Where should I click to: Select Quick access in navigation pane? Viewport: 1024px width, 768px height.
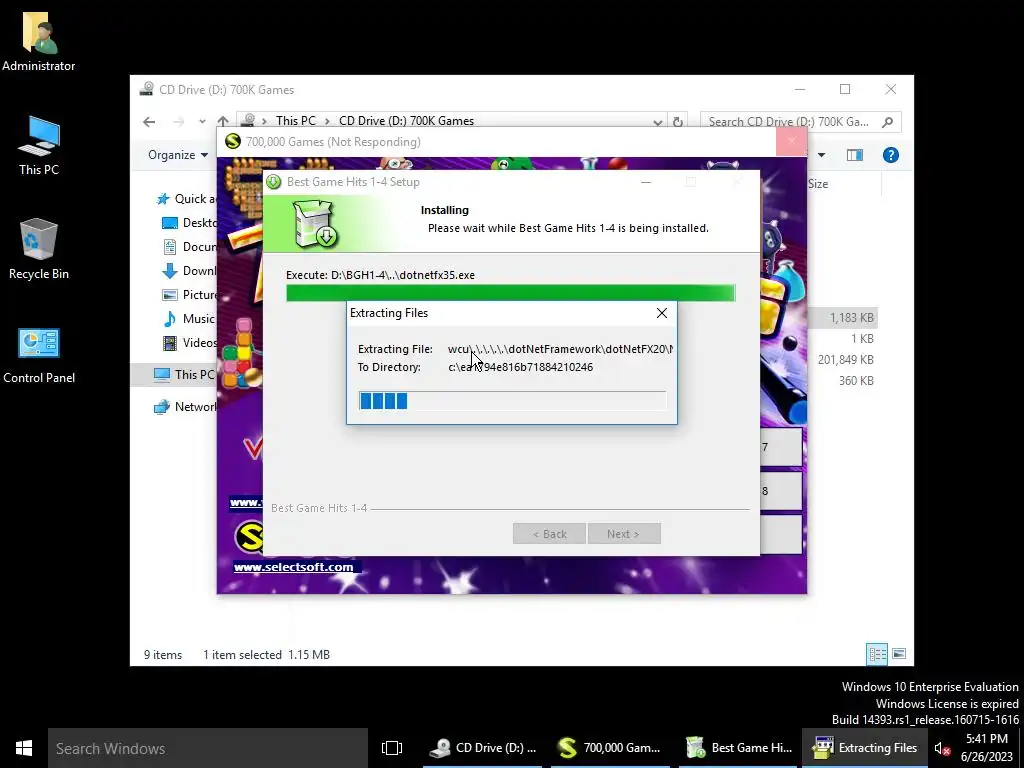click(x=186, y=199)
